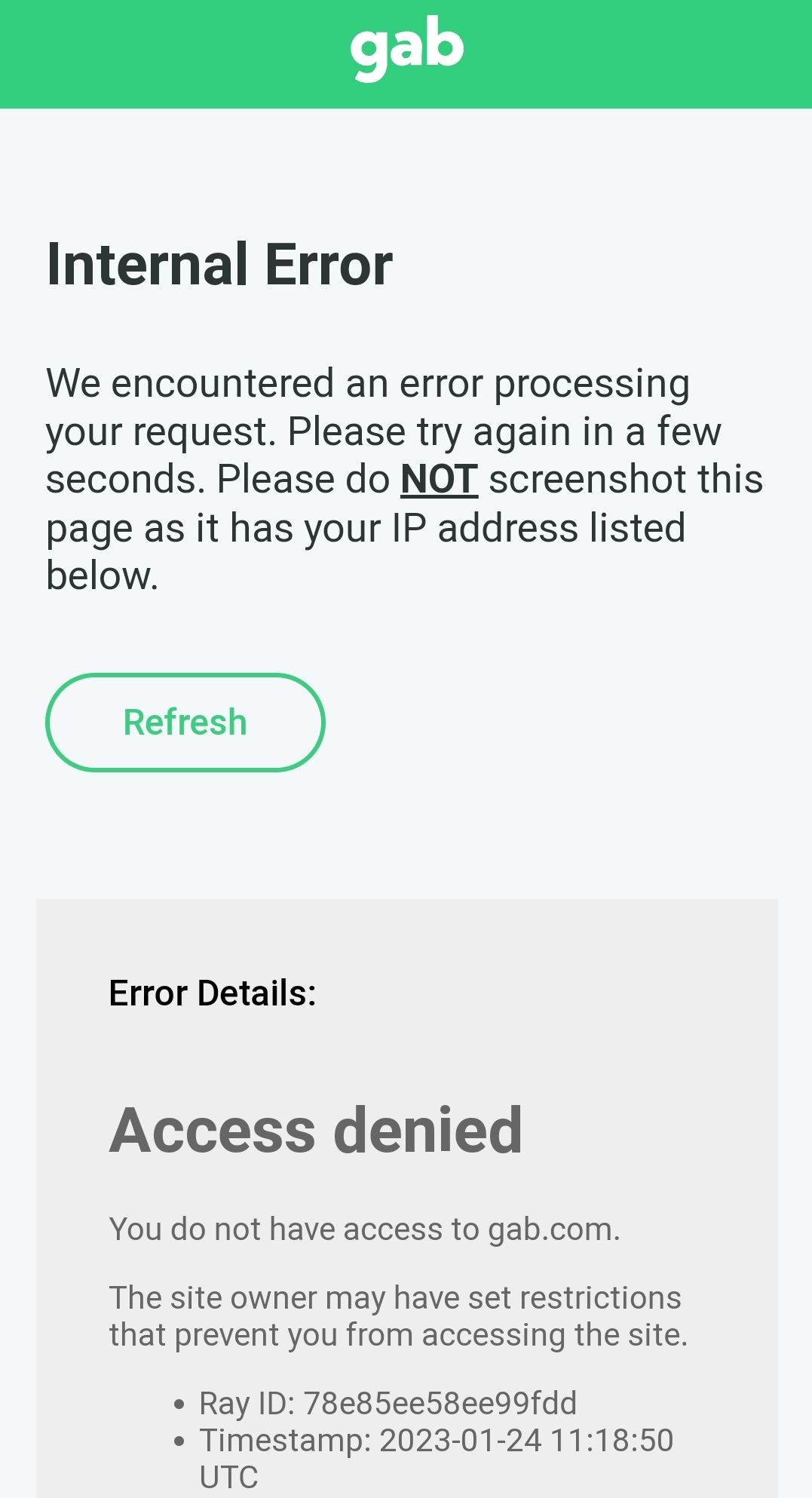Click the error processing message paragraph
The height and width of the screenshot is (1498, 812).
click(x=405, y=480)
